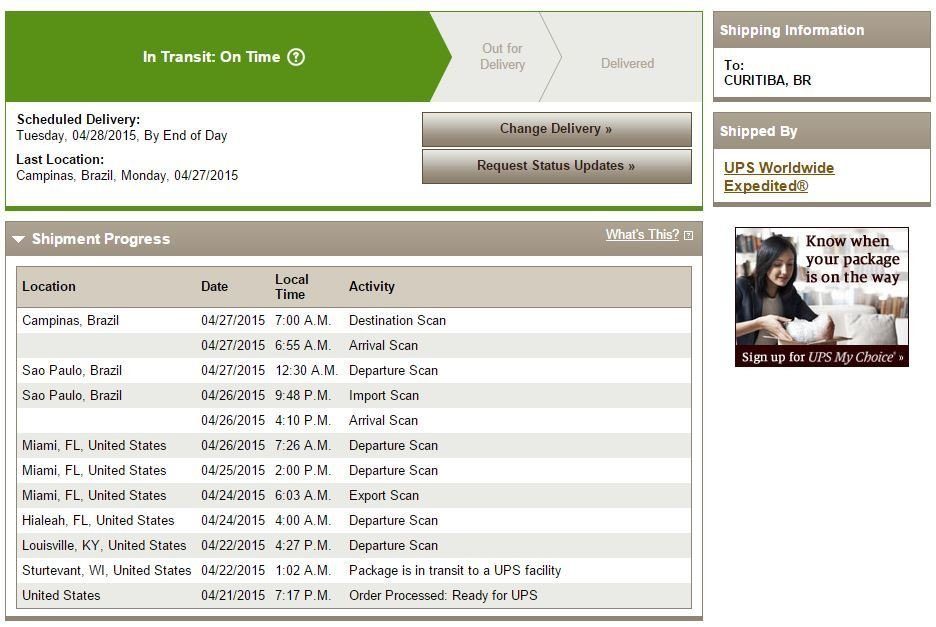Click the Local Time column header
The height and width of the screenshot is (627, 936).
tap(292, 287)
